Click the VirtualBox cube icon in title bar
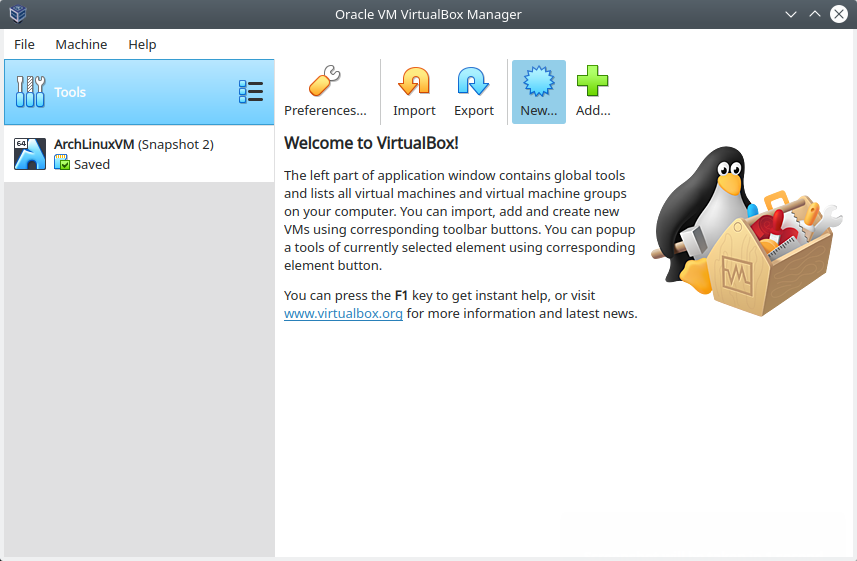Screen dimensions: 857x561 point(18,14)
